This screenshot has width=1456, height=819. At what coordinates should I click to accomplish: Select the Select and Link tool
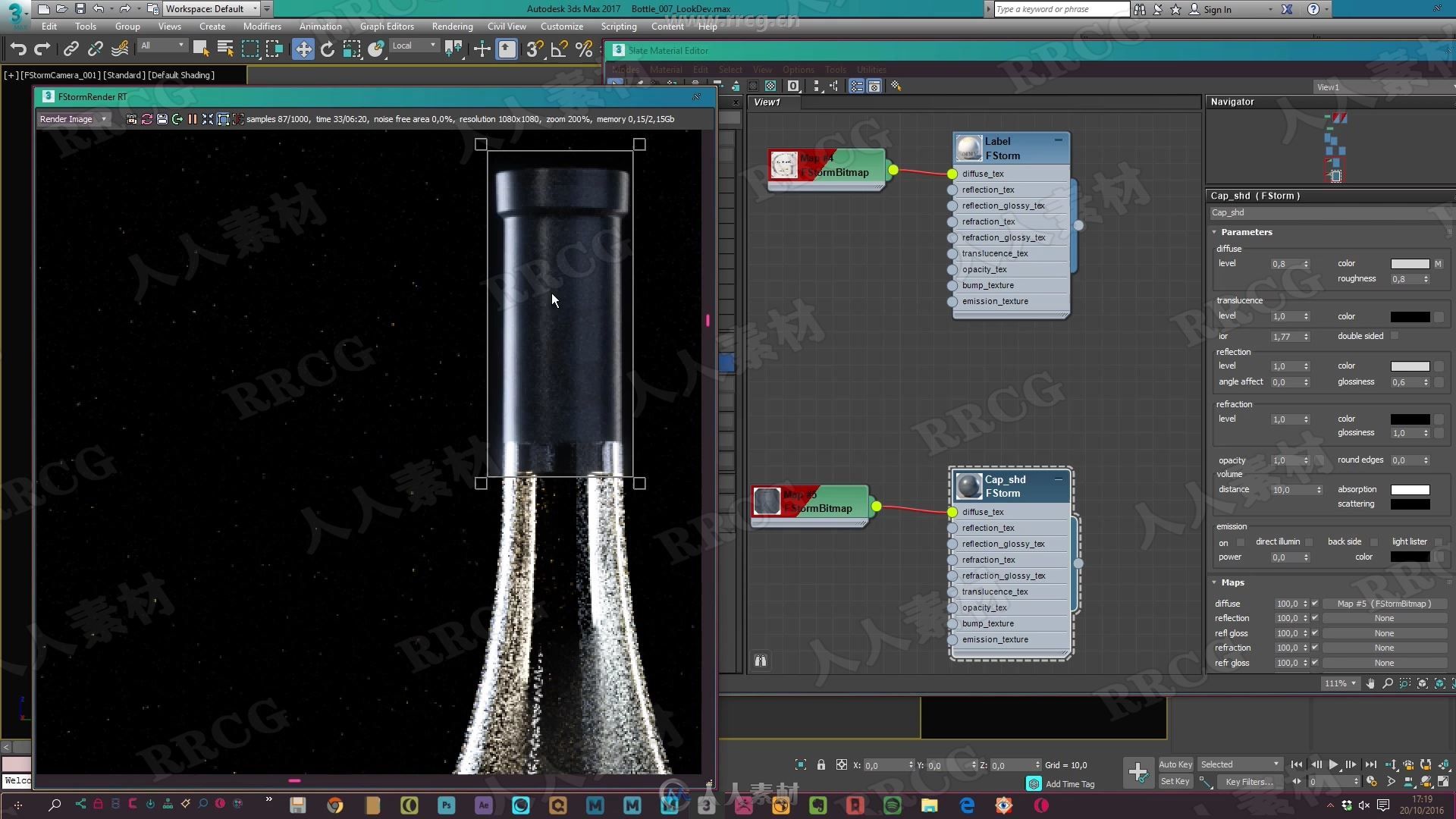[x=71, y=50]
